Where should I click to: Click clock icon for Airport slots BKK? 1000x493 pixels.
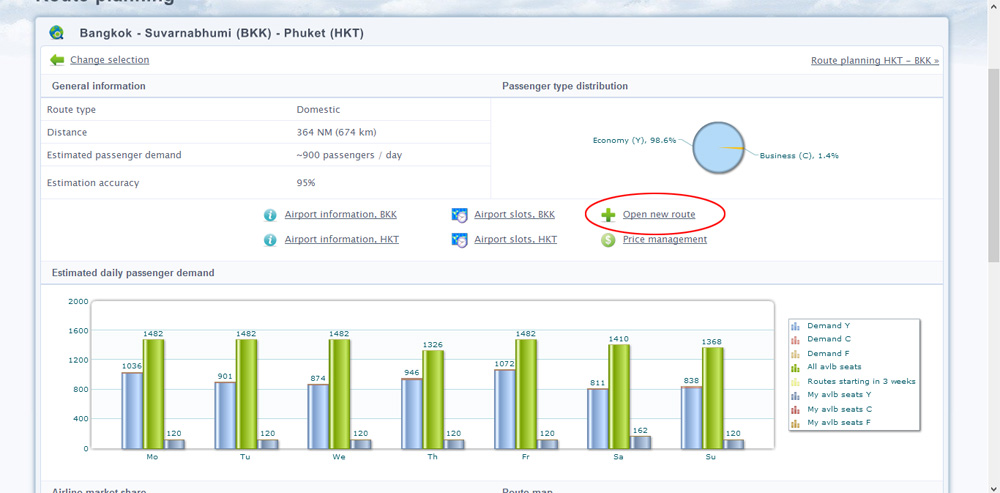[460, 215]
